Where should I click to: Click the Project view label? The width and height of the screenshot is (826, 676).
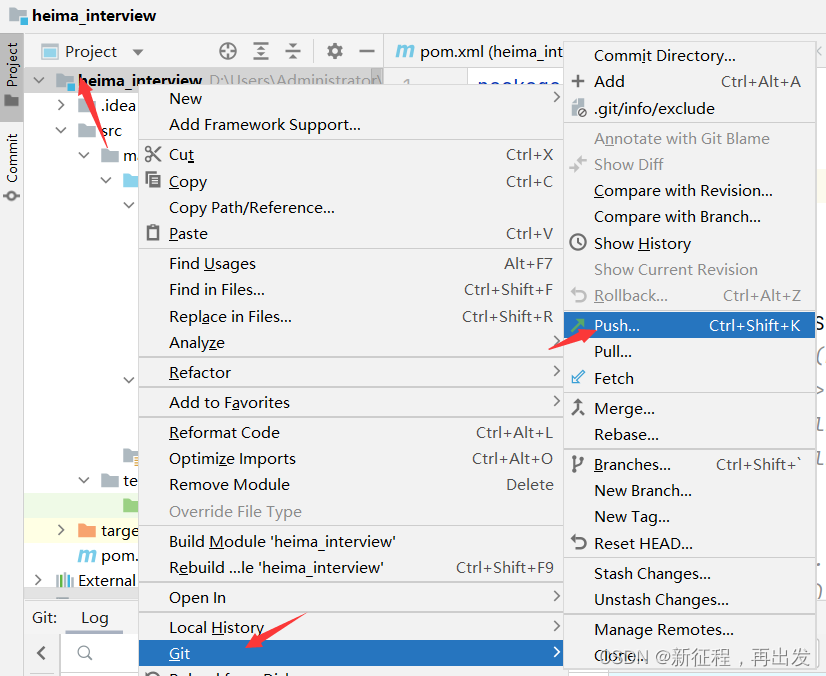[x=91, y=52]
